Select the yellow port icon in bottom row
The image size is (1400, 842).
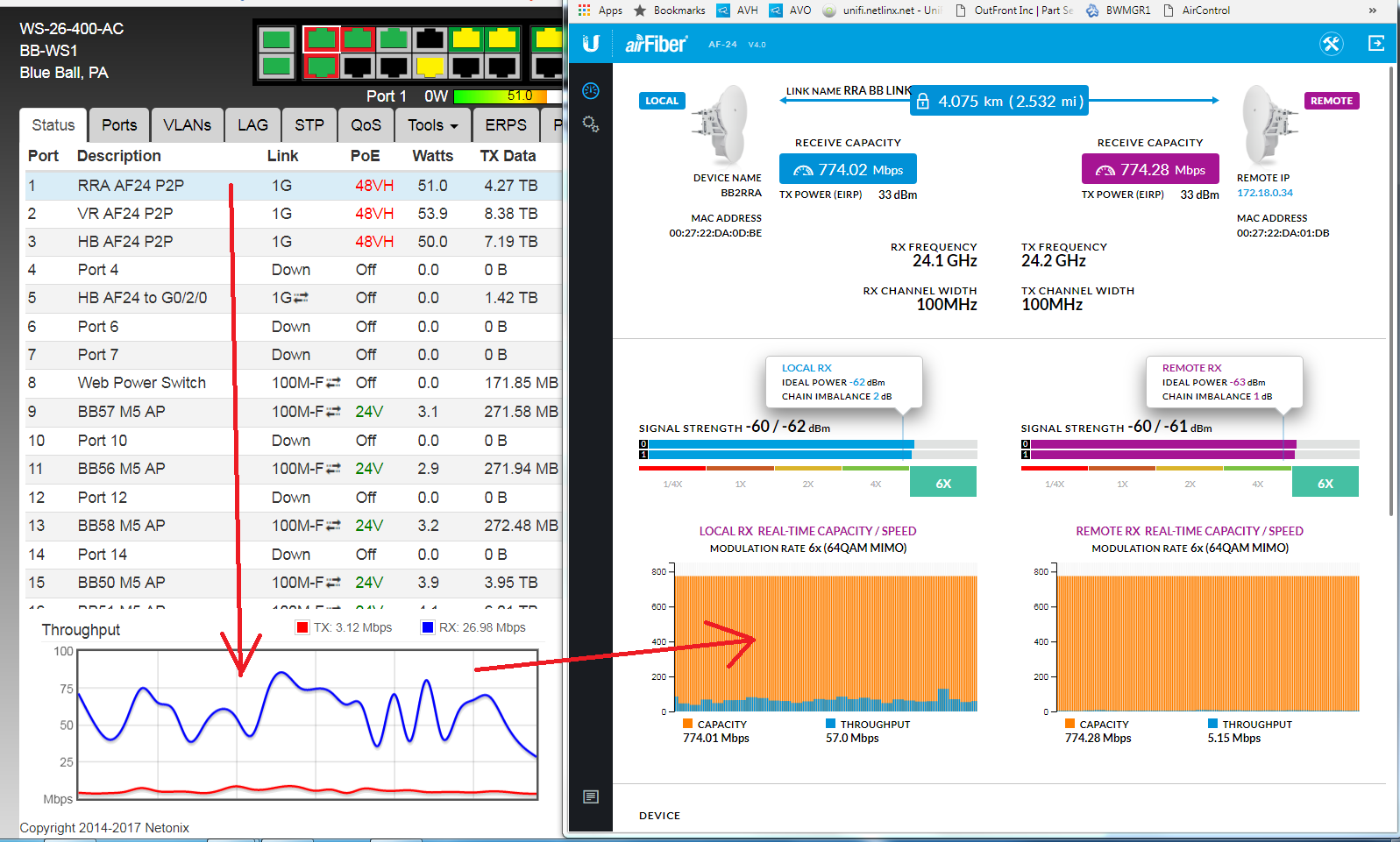430,67
